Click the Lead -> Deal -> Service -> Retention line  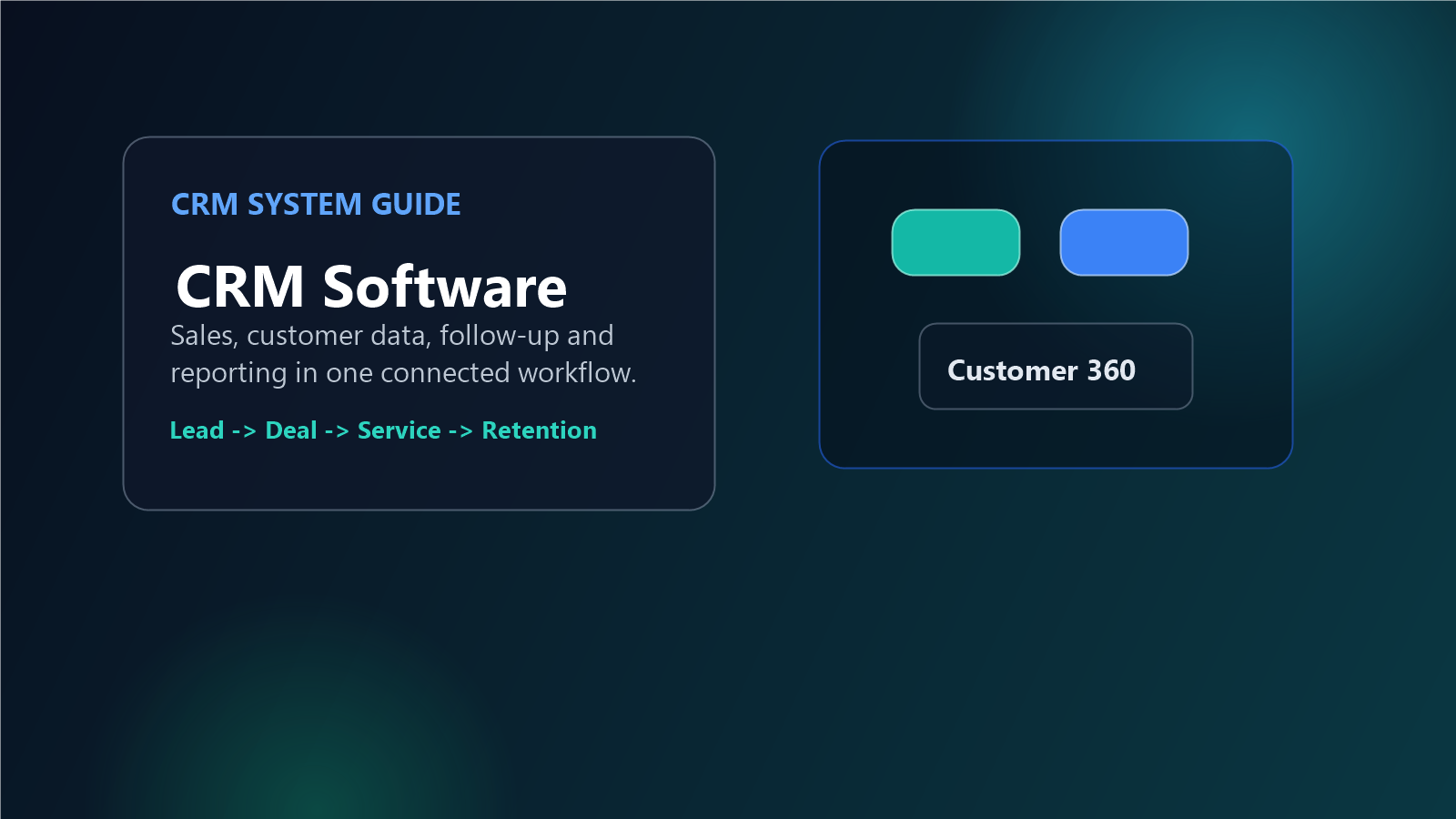pos(383,430)
